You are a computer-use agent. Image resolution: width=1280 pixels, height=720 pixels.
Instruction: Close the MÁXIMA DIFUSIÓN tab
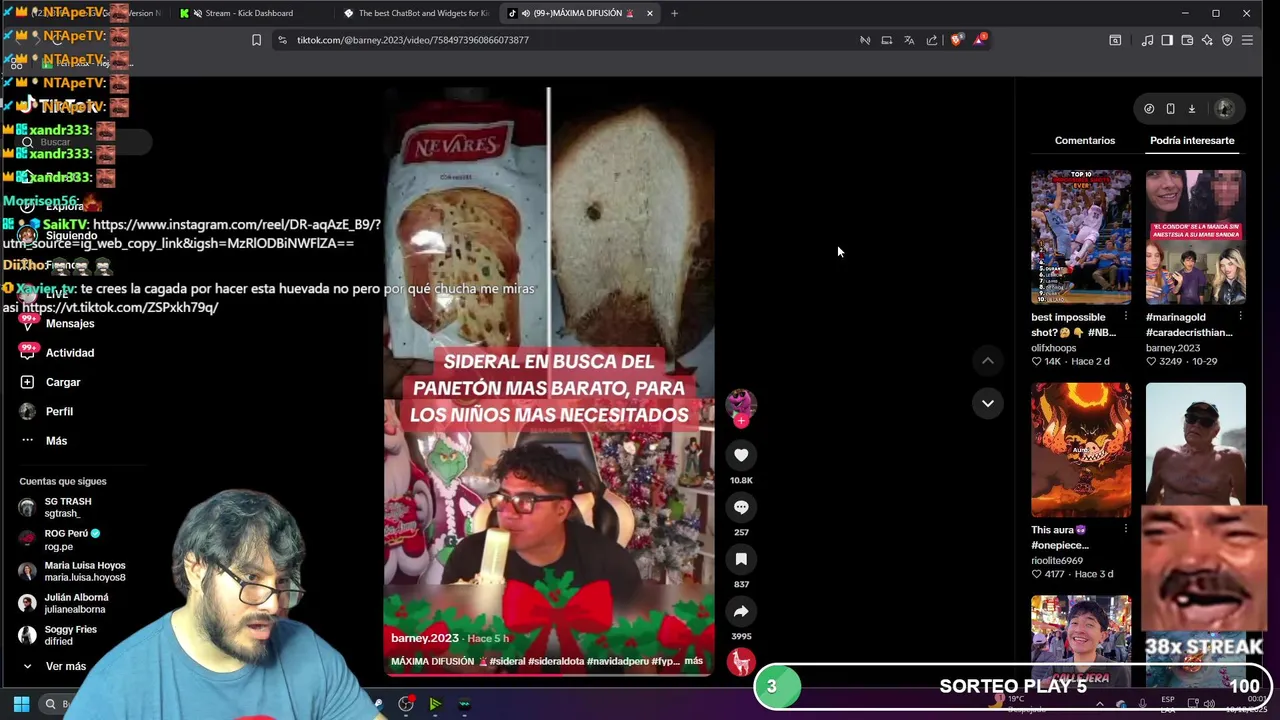point(650,13)
